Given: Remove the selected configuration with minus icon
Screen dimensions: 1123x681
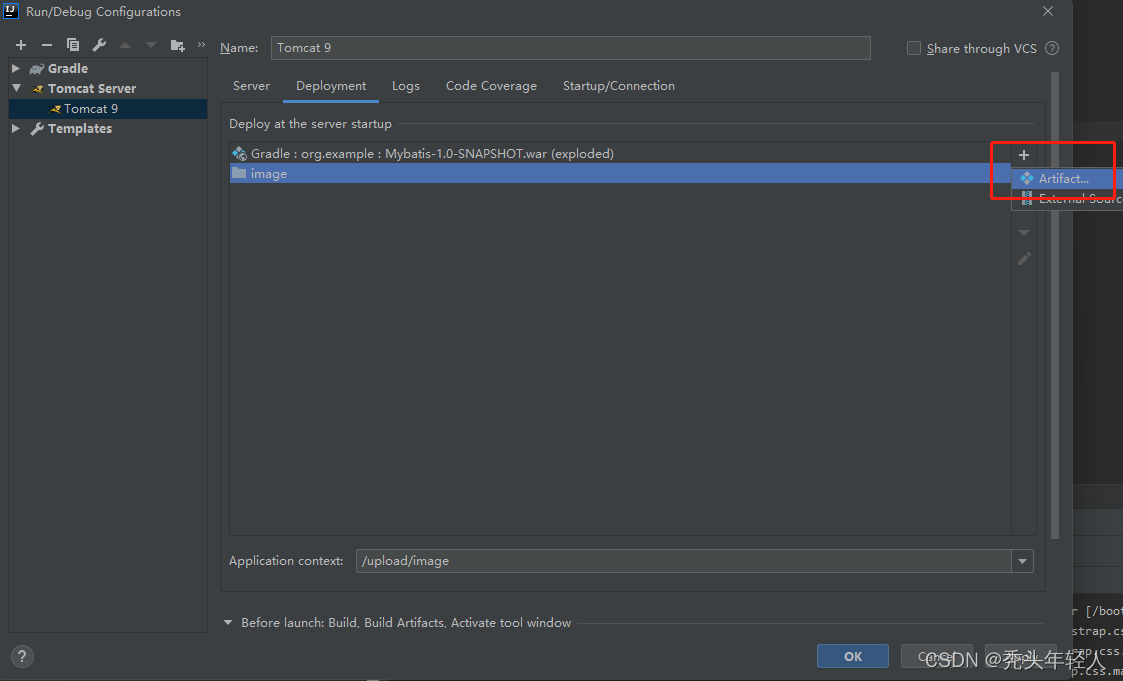Looking at the screenshot, I should [x=47, y=45].
